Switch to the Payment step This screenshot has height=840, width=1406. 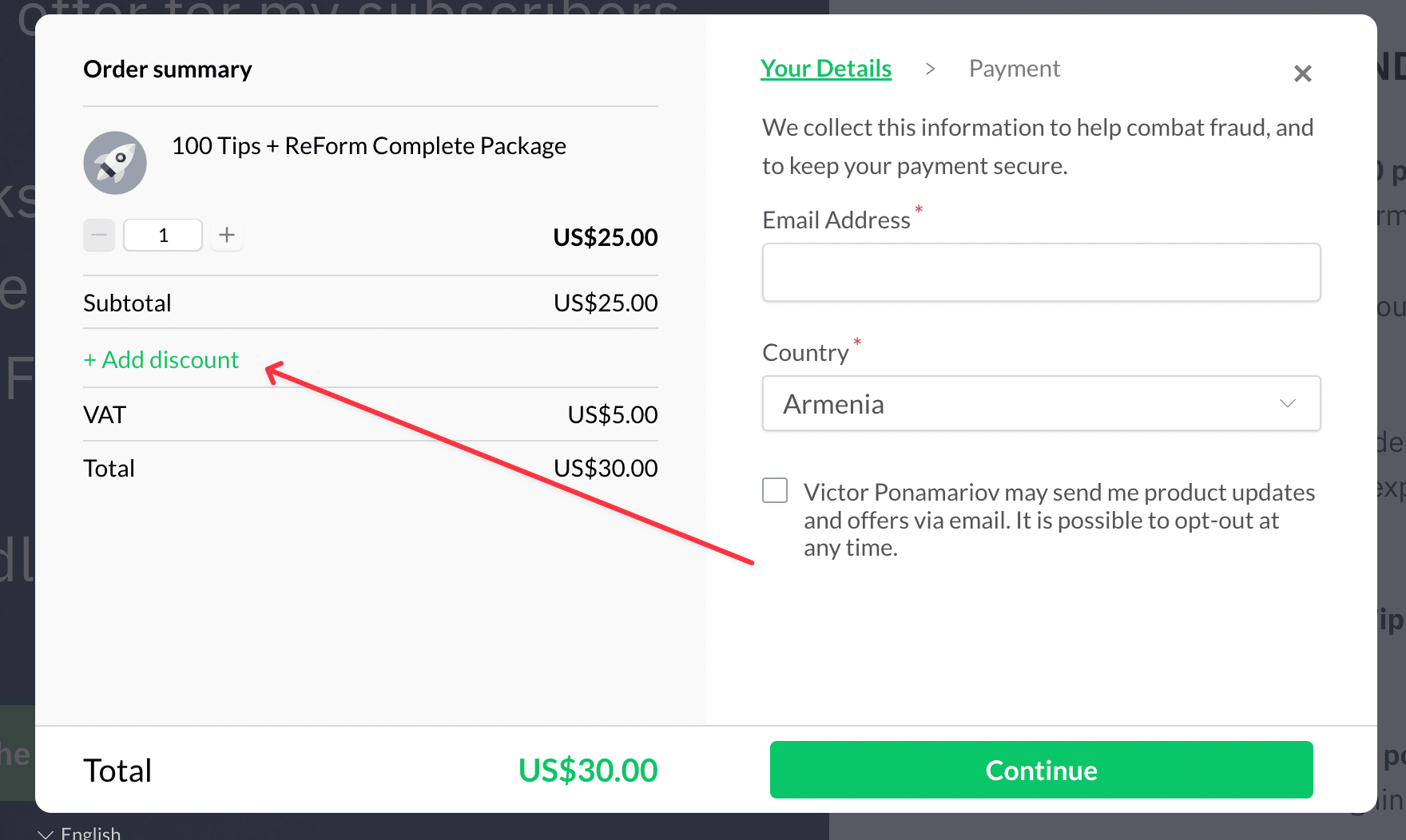1015,69
